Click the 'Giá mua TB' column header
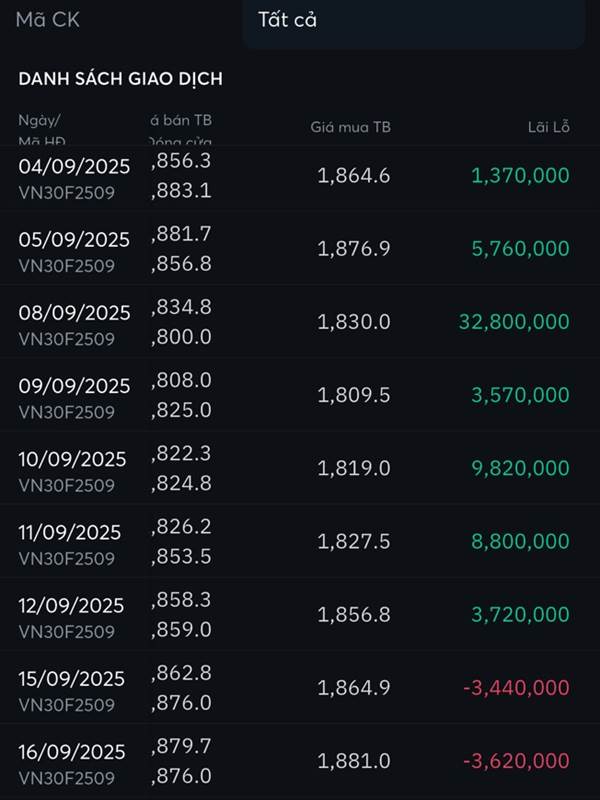 pos(351,127)
